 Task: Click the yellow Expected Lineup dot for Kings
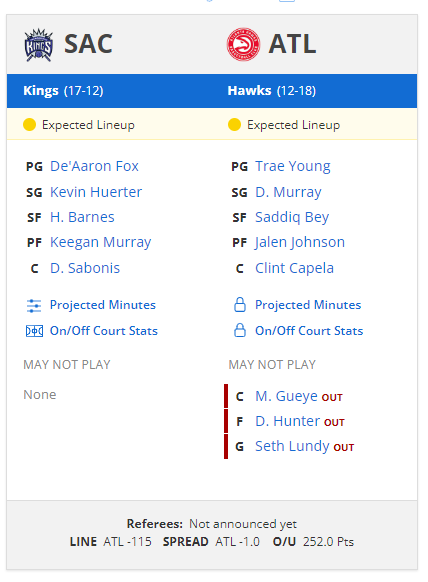pos(29,125)
